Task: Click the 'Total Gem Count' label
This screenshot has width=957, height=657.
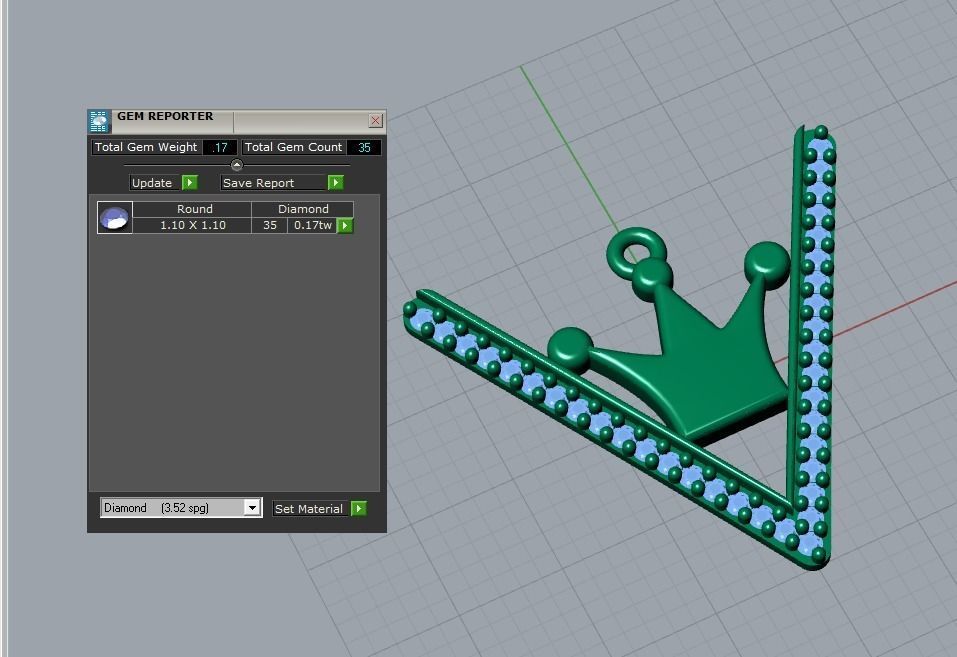Action: [x=294, y=147]
